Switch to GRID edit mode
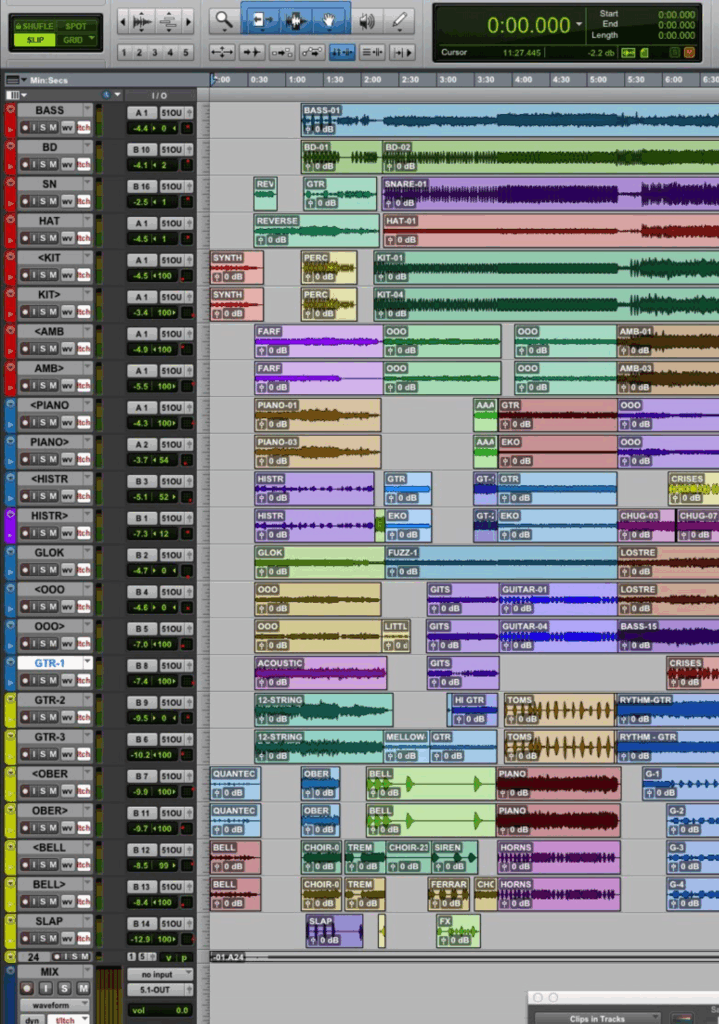This screenshot has width=719, height=1024. point(75,40)
